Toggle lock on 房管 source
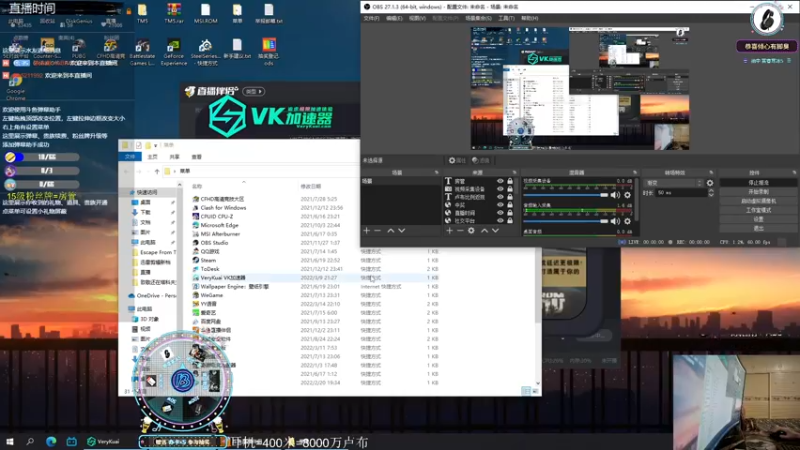Viewport: 800px width, 450px height. [510, 181]
